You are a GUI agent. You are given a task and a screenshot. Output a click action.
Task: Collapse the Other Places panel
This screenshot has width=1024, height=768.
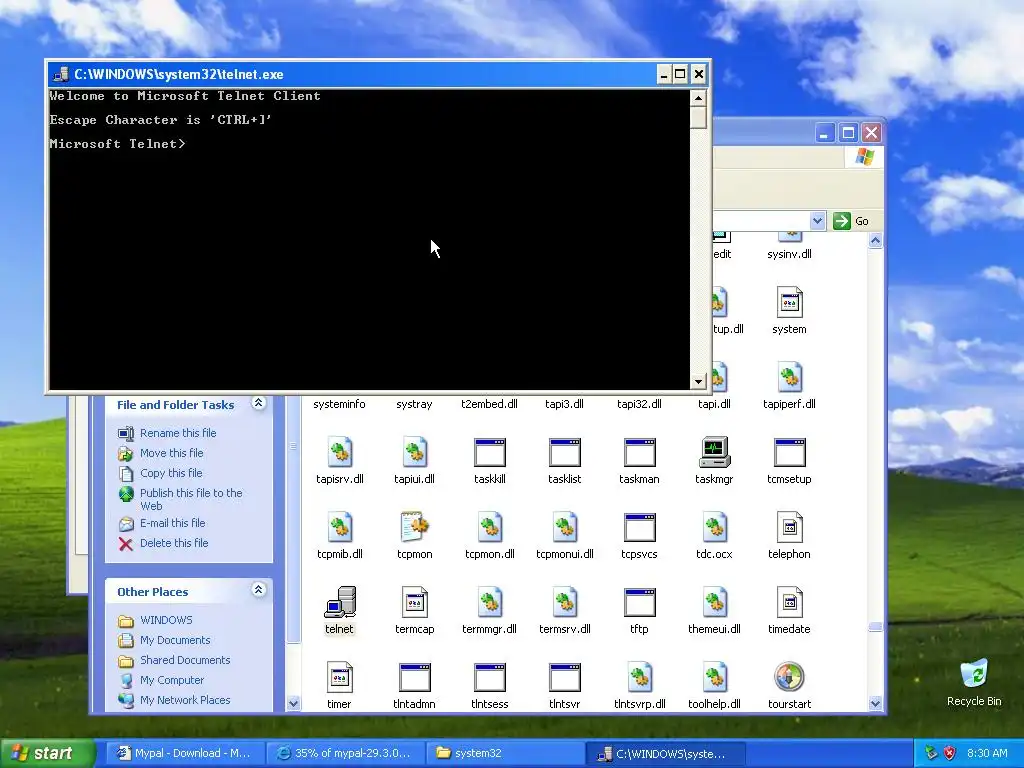(x=259, y=590)
